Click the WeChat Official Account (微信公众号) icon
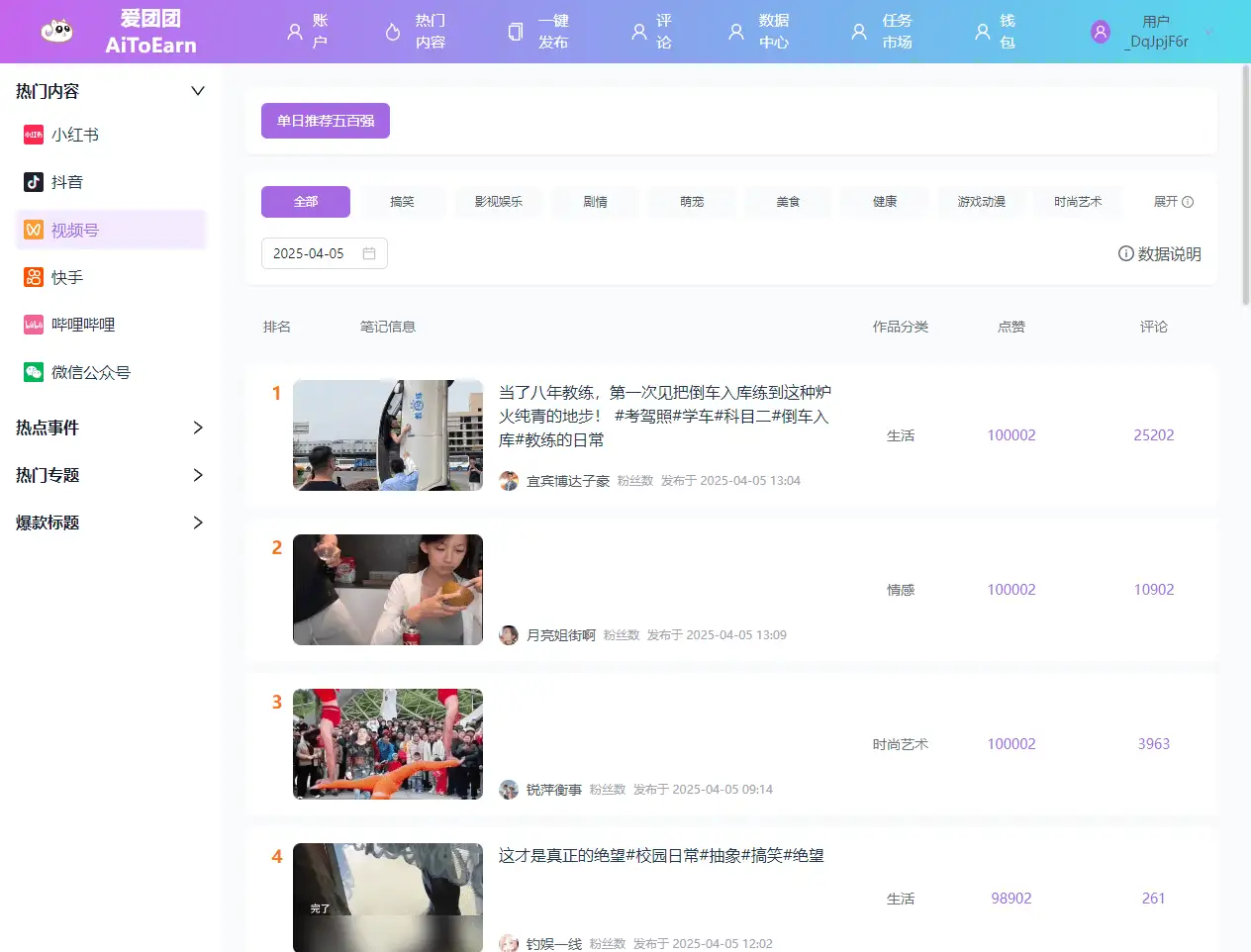This screenshot has height=952, width=1251. (x=34, y=372)
